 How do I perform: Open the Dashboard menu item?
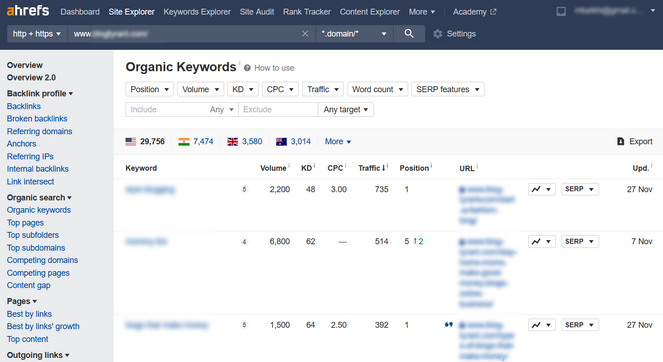[80, 12]
